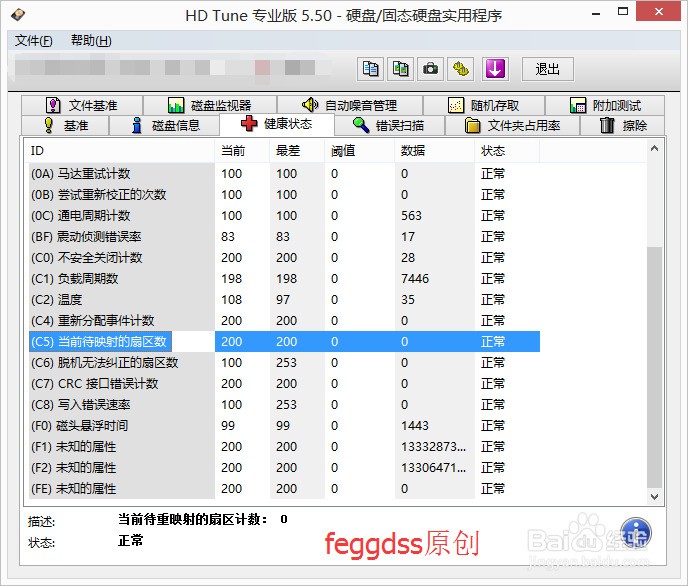The height and width of the screenshot is (586, 688).
Task: Switch to the 错误扫描 tab
Action: click(390, 126)
